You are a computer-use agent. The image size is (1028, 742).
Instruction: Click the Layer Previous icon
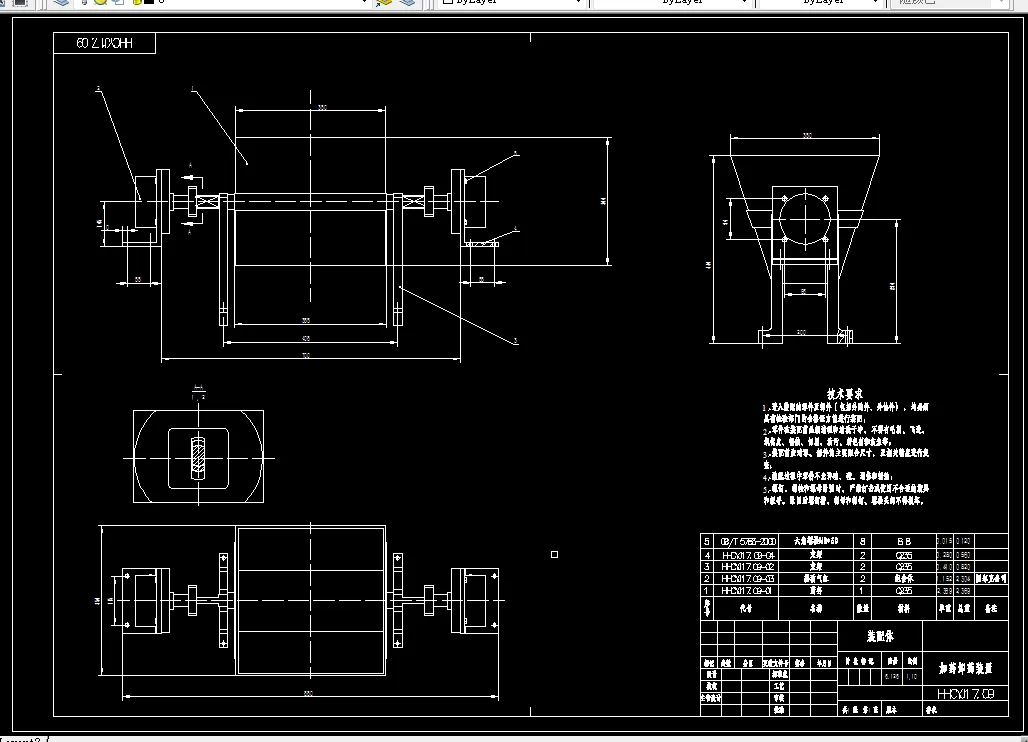click(407, 2)
